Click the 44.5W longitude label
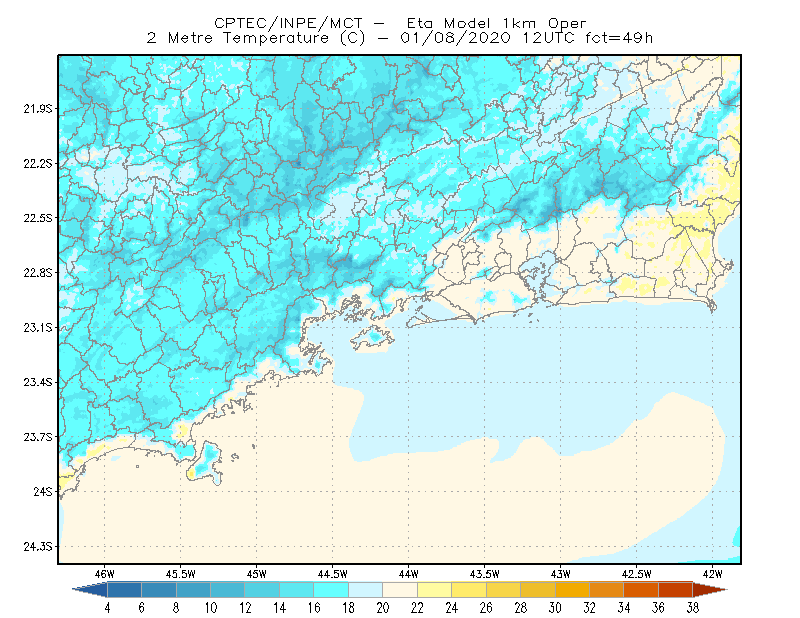 tap(332, 574)
